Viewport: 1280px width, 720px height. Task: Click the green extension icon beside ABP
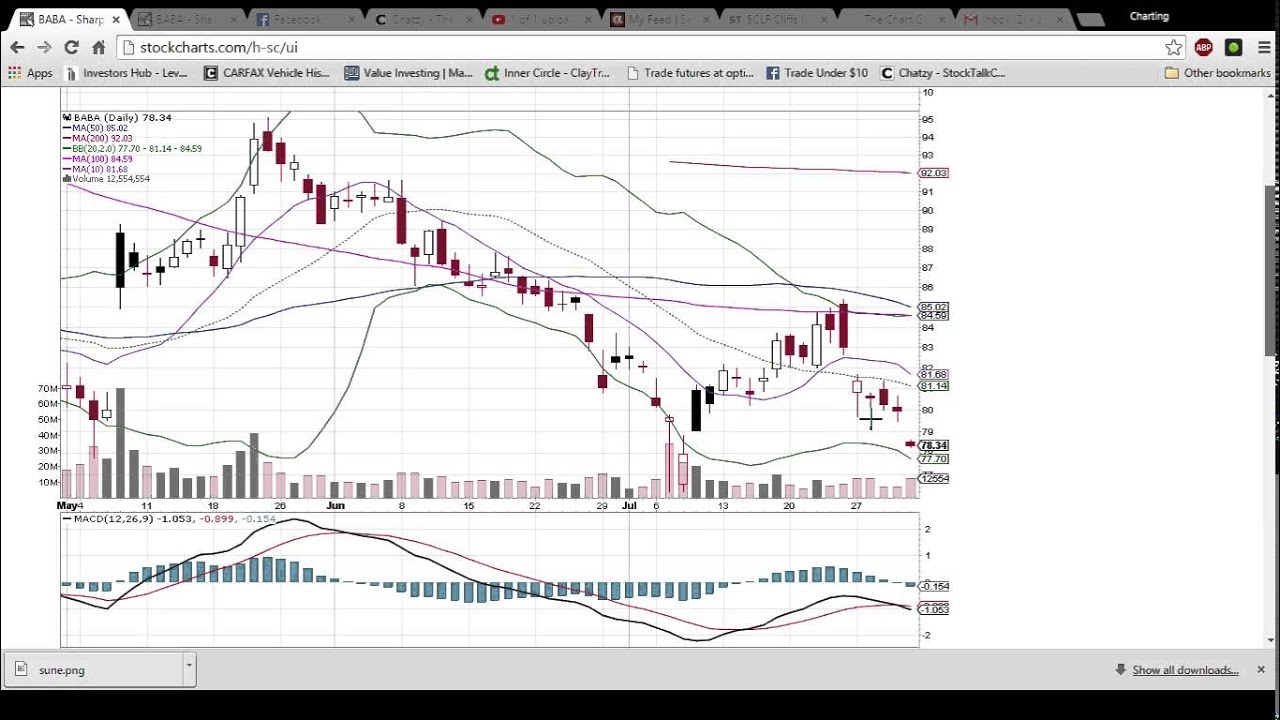click(x=1233, y=47)
